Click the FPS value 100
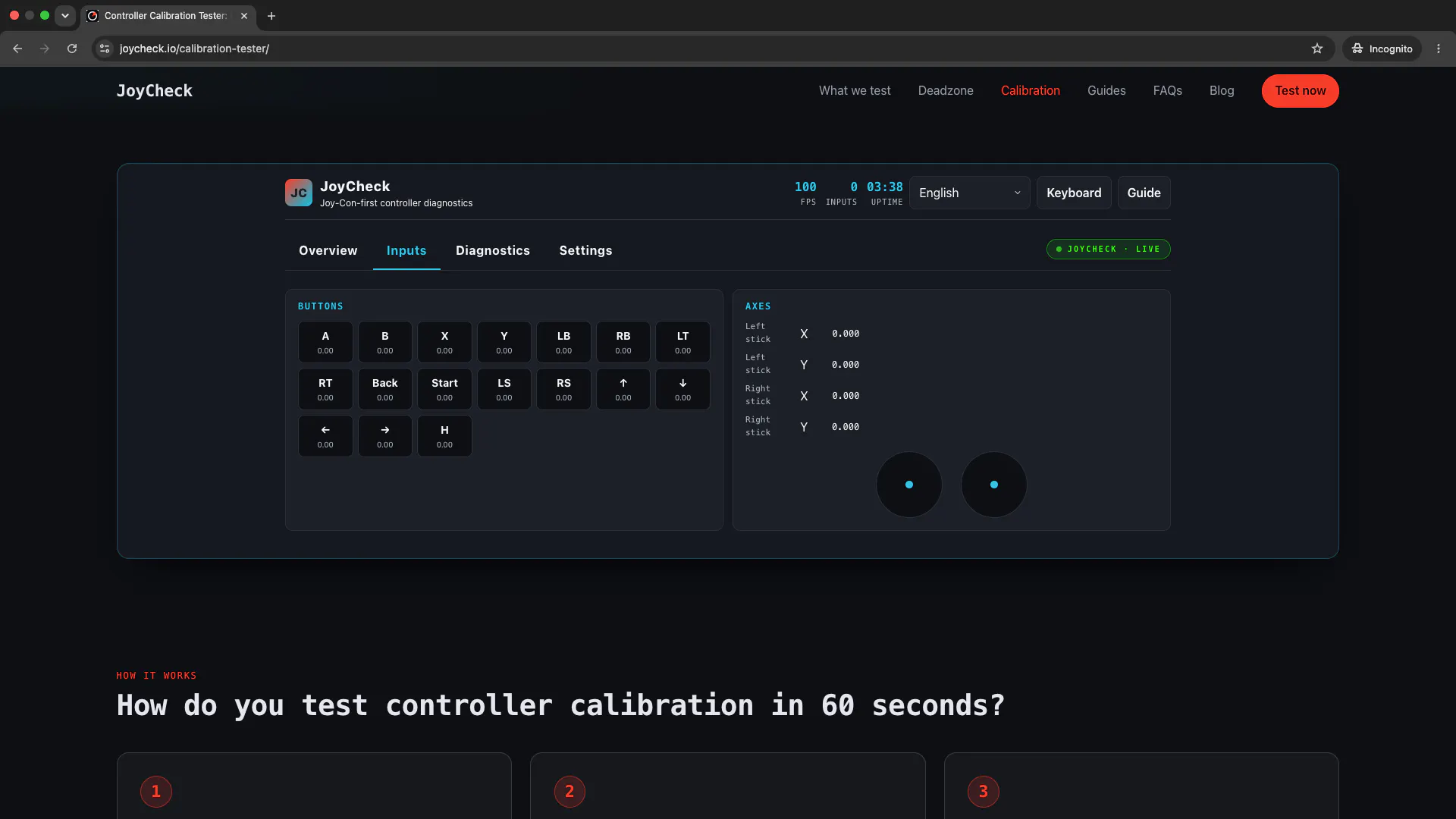The height and width of the screenshot is (819, 1456). pyautogui.click(x=805, y=187)
